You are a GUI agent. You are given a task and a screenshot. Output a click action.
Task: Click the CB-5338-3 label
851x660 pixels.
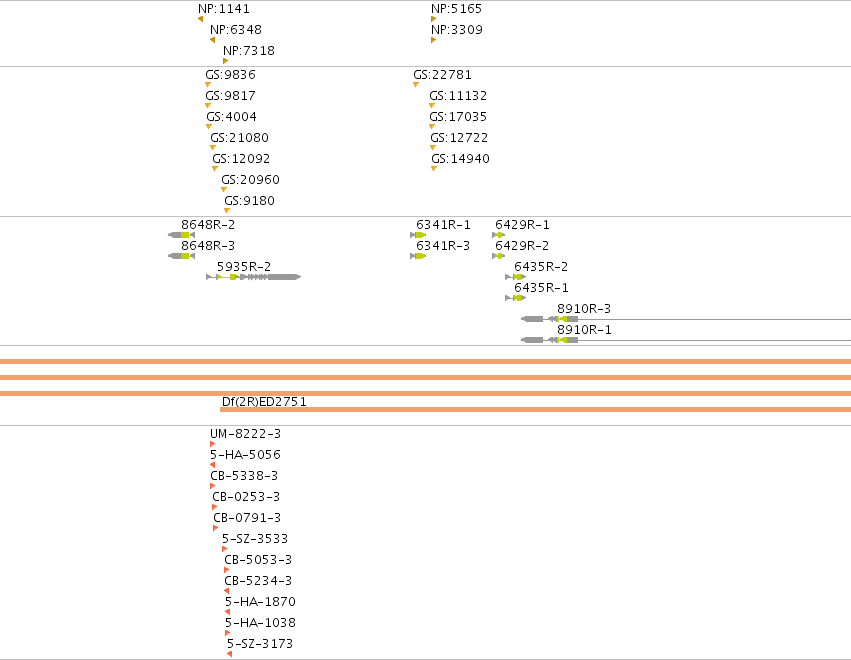(244, 476)
